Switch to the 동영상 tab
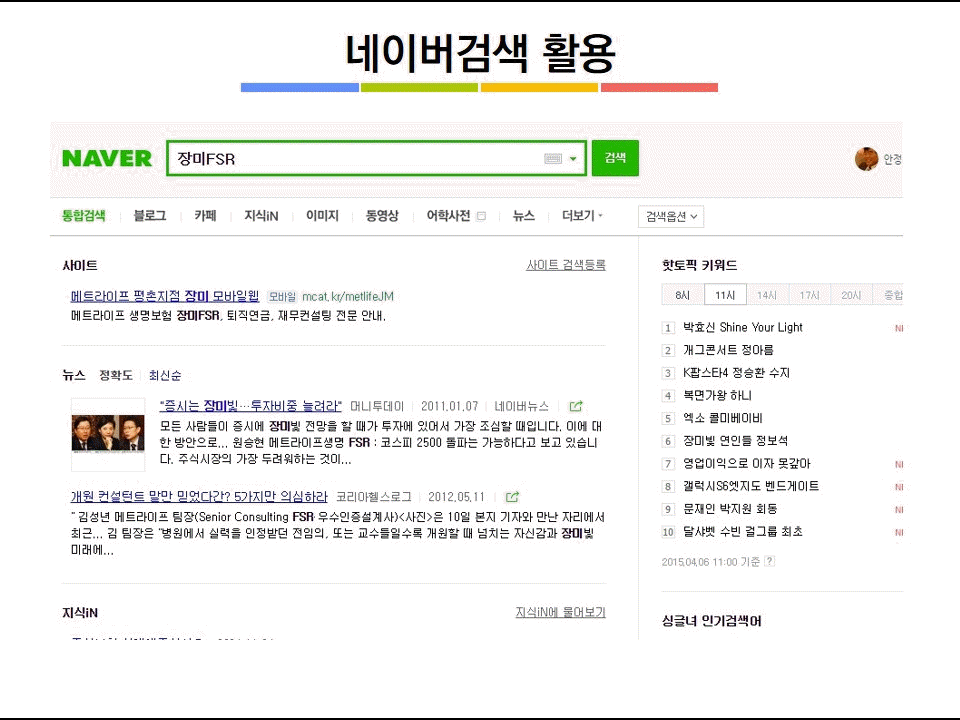Screen dimensions: 960x720 382,216
